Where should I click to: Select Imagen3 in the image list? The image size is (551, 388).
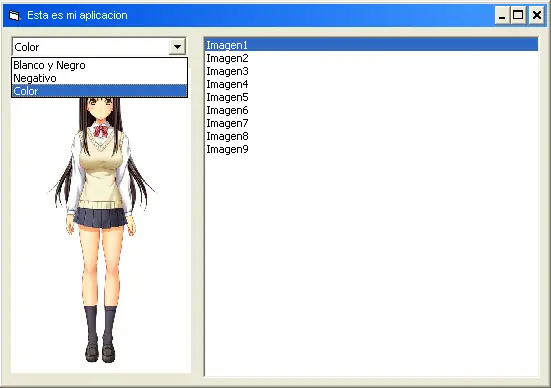tap(371, 71)
